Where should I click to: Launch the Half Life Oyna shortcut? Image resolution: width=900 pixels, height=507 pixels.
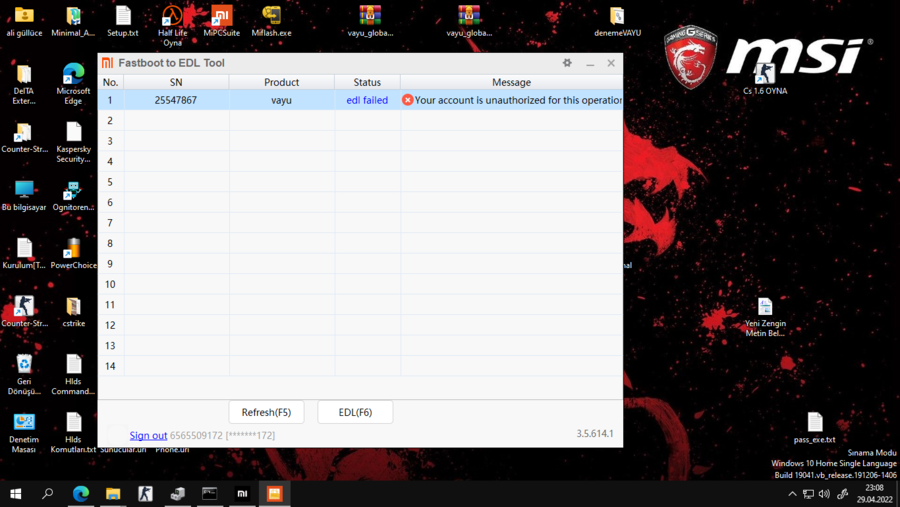tap(172, 26)
